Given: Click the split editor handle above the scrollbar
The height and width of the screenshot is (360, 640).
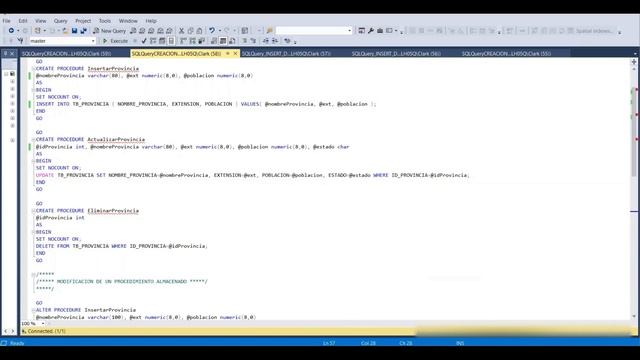Looking at the screenshot, I should [634, 62].
